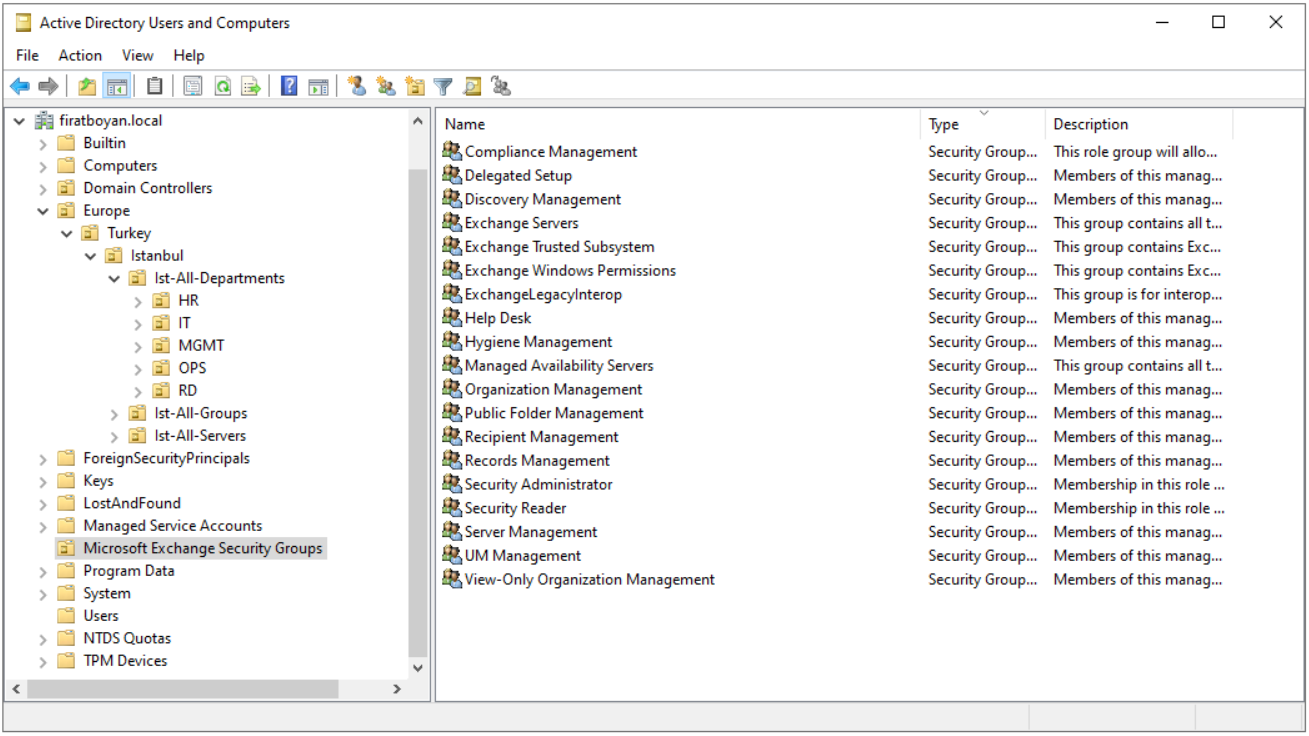Image resolution: width=1309 pixels, height=736 pixels.
Task: Click the clipboard Paste toolbar icon
Action: [x=154, y=87]
